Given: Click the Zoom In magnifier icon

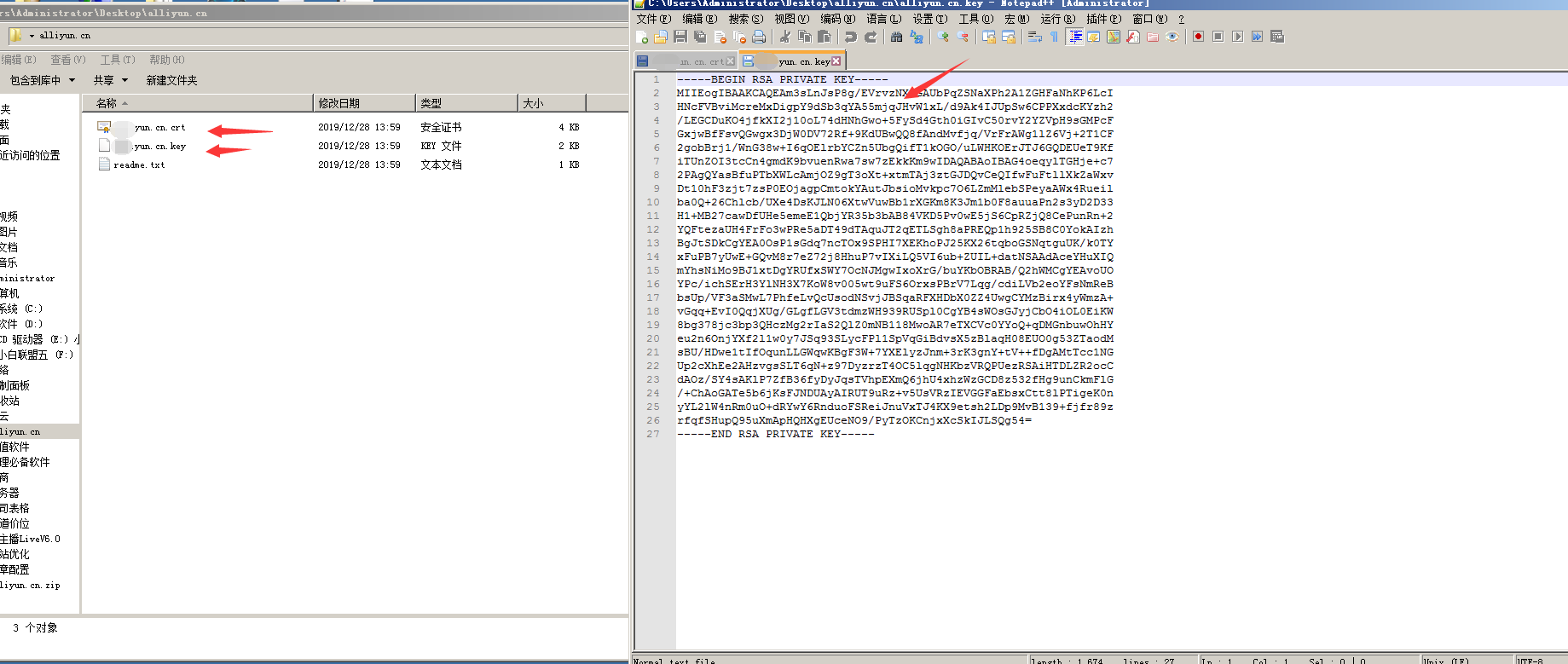Looking at the screenshot, I should click(x=943, y=37).
